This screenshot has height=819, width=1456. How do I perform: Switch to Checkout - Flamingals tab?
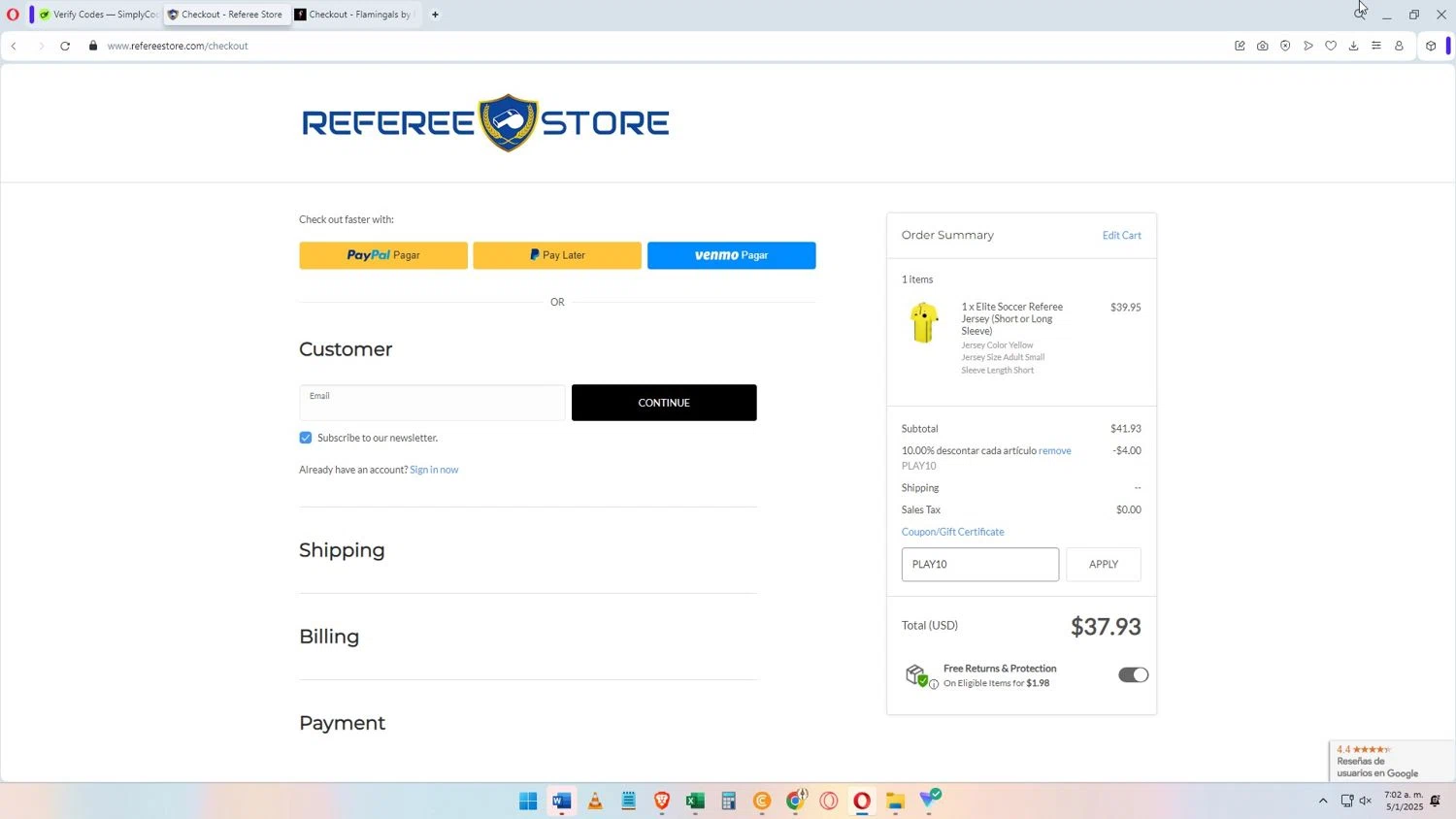(x=355, y=15)
